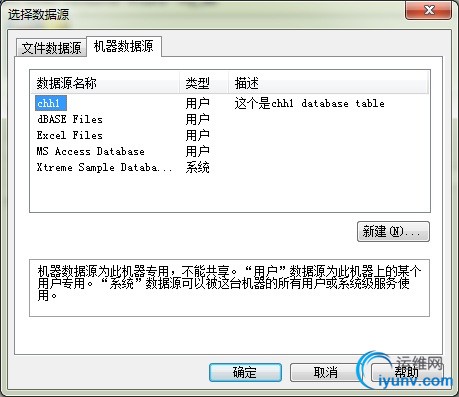Confirm with the 确定 button
The height and width of the screenshot is (397, 459).
coord(245,372)
